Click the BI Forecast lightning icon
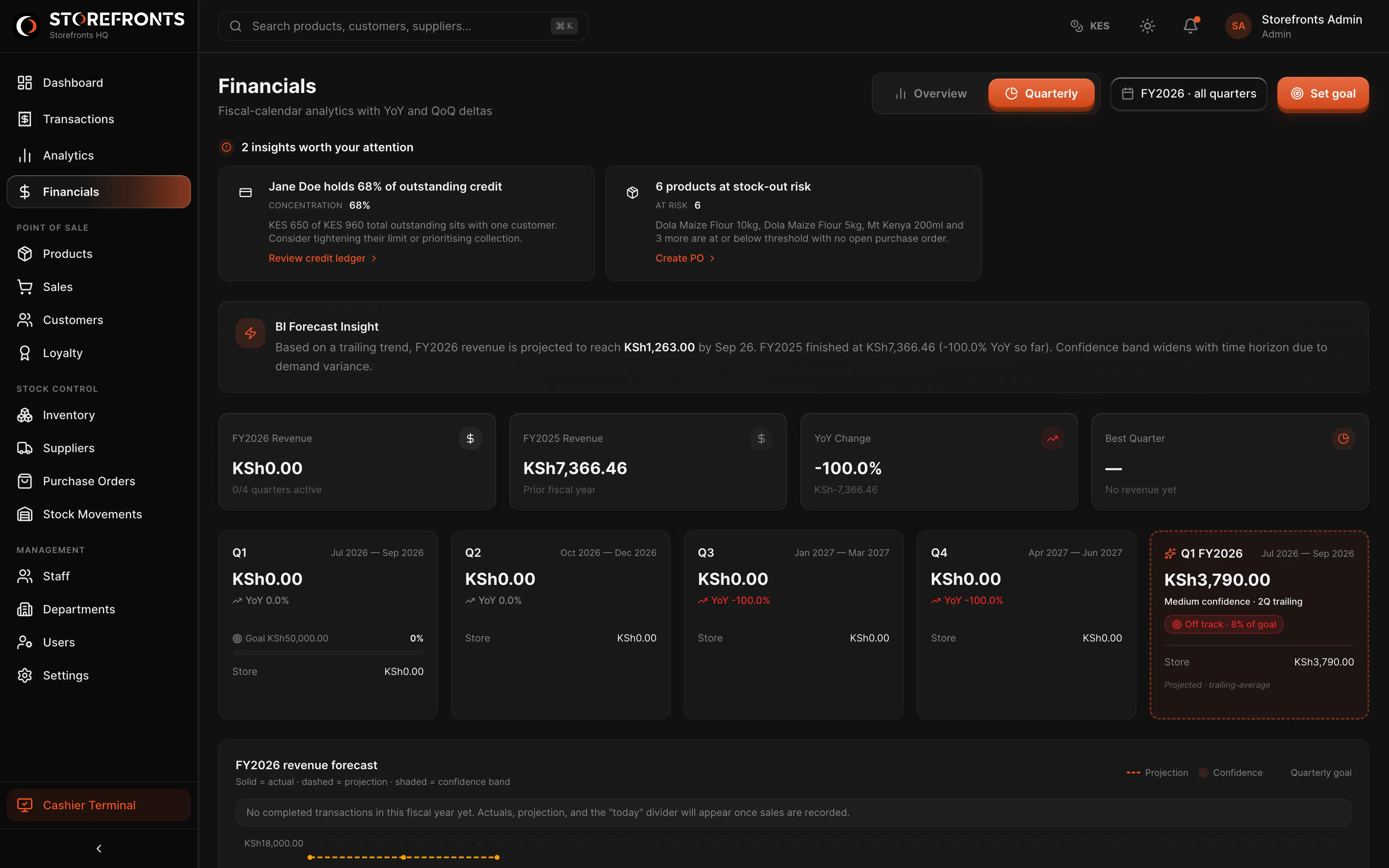This screenshot has width=1389, height=868. (250, 333)
